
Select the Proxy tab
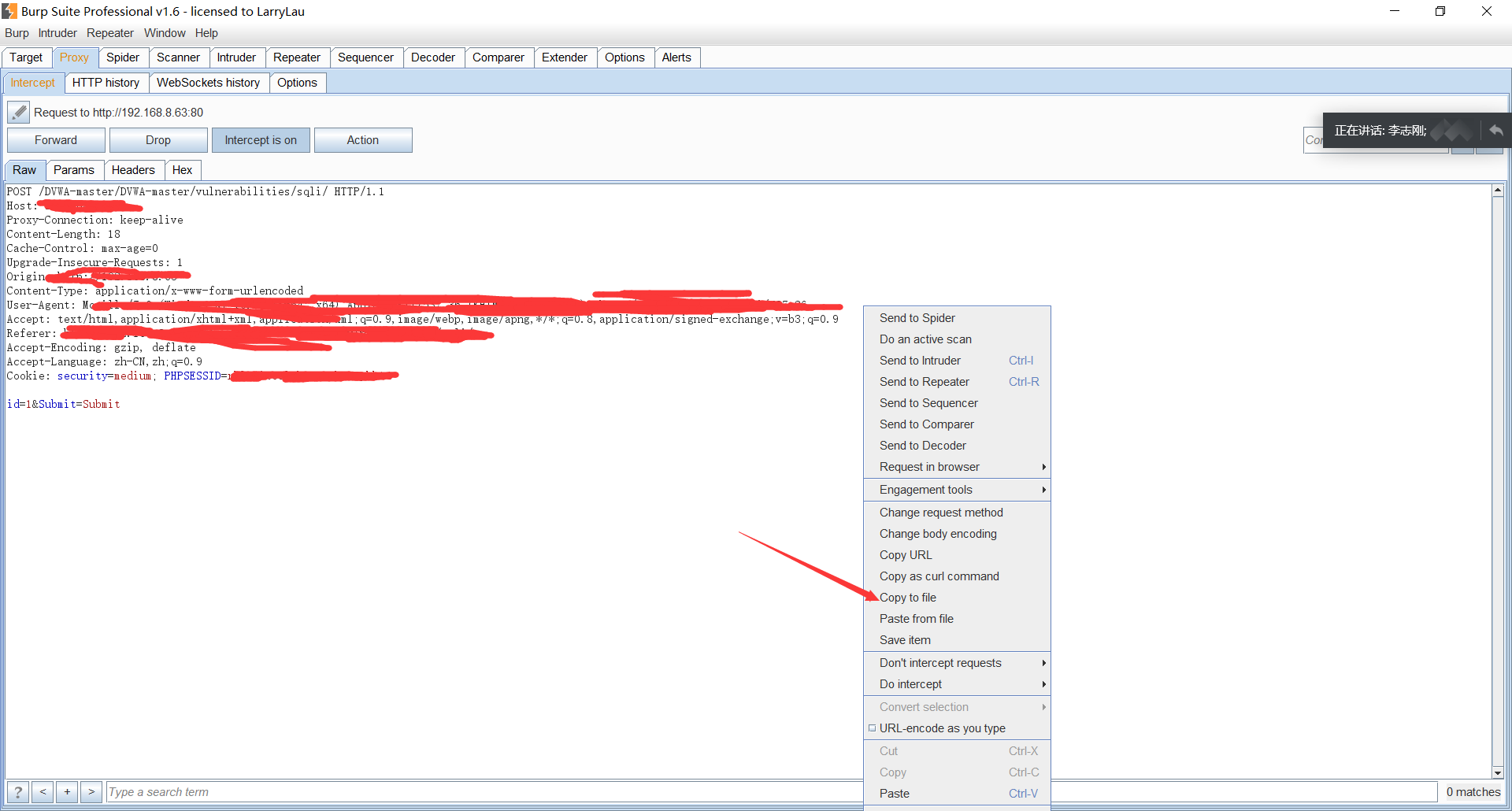tap(74, 57)
